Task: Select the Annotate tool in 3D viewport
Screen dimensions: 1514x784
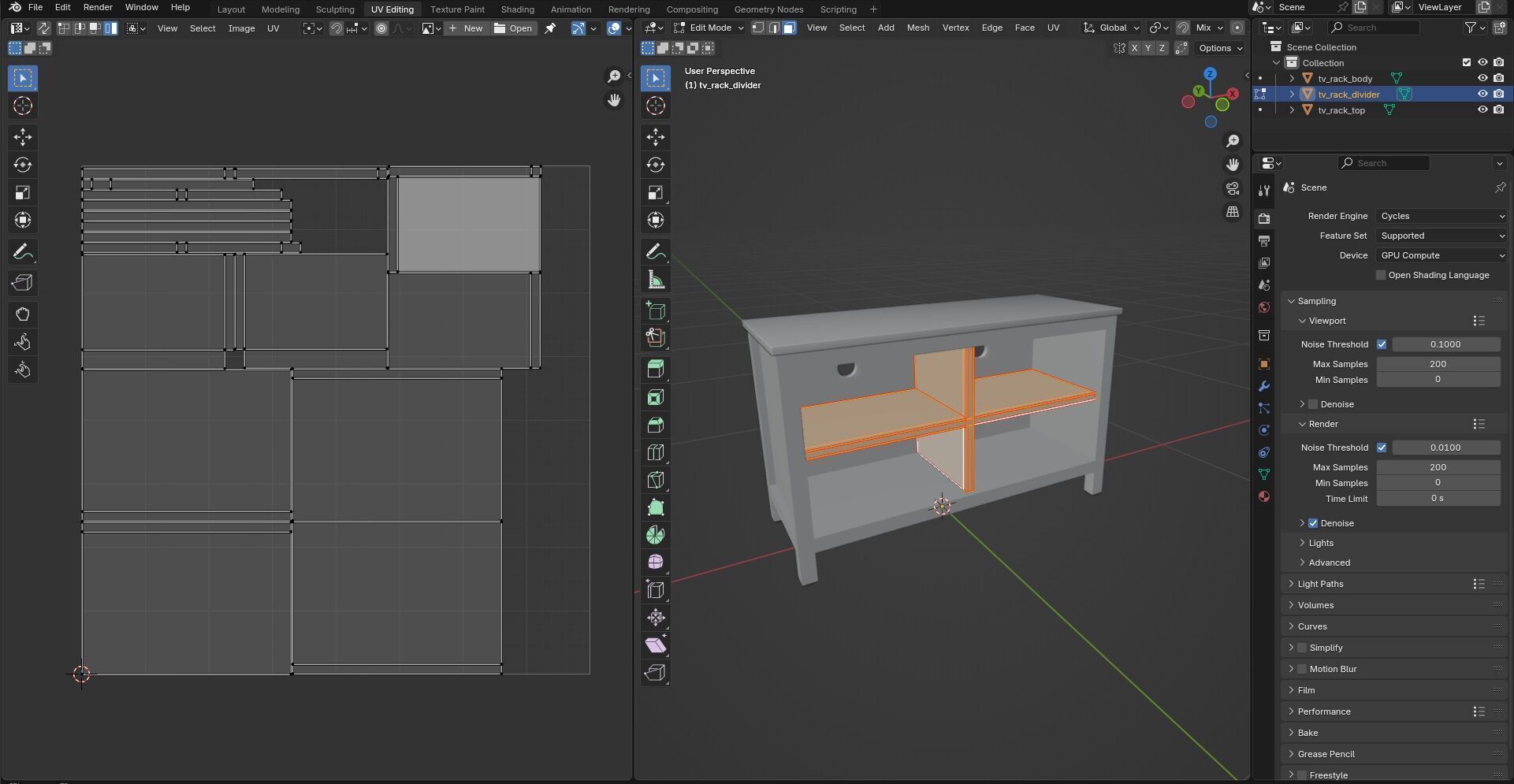Action: click(x=655, y=252)
